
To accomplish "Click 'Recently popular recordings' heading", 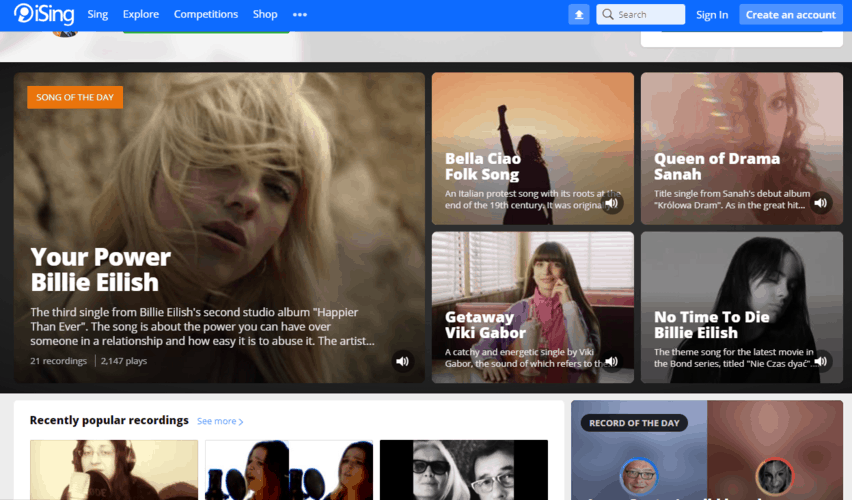I will point(109,420).
